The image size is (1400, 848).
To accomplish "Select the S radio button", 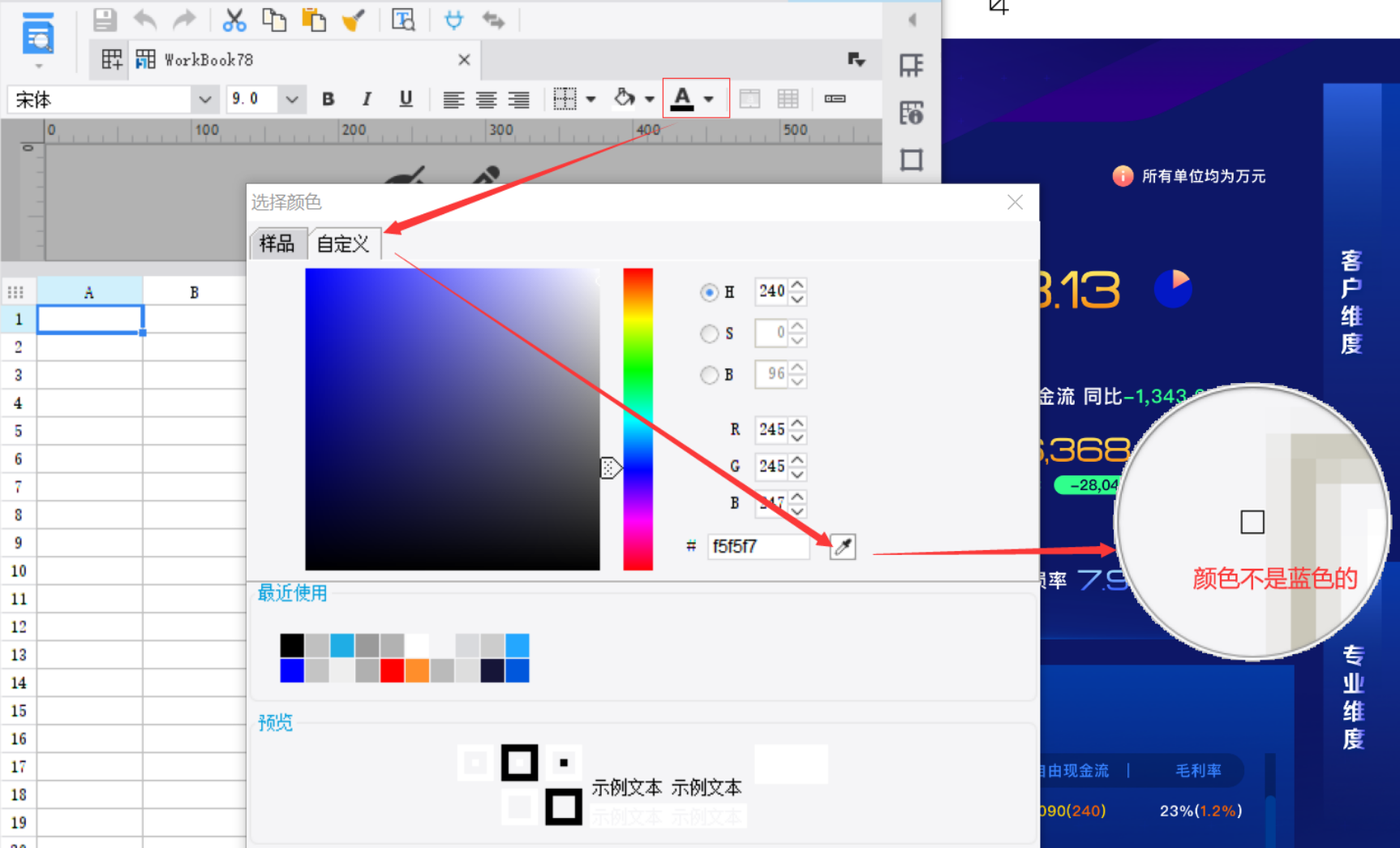I will click(709, 334).
